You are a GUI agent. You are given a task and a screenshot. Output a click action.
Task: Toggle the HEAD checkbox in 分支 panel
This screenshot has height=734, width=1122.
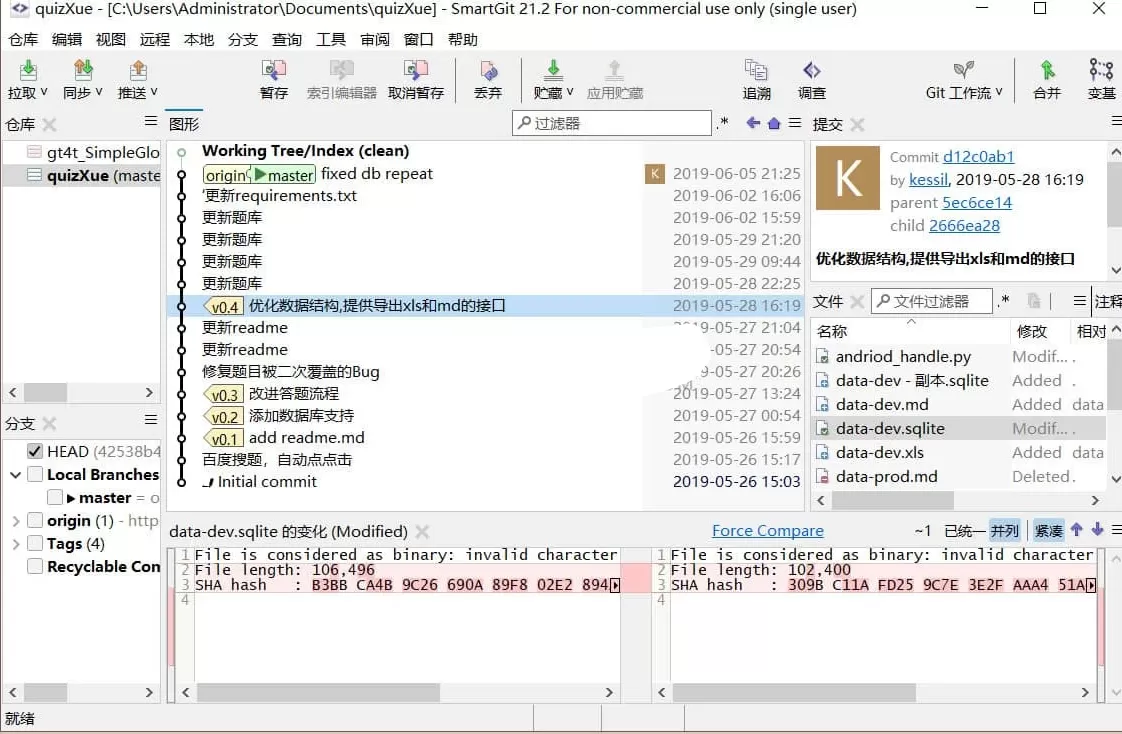click(x=36, y=450)
